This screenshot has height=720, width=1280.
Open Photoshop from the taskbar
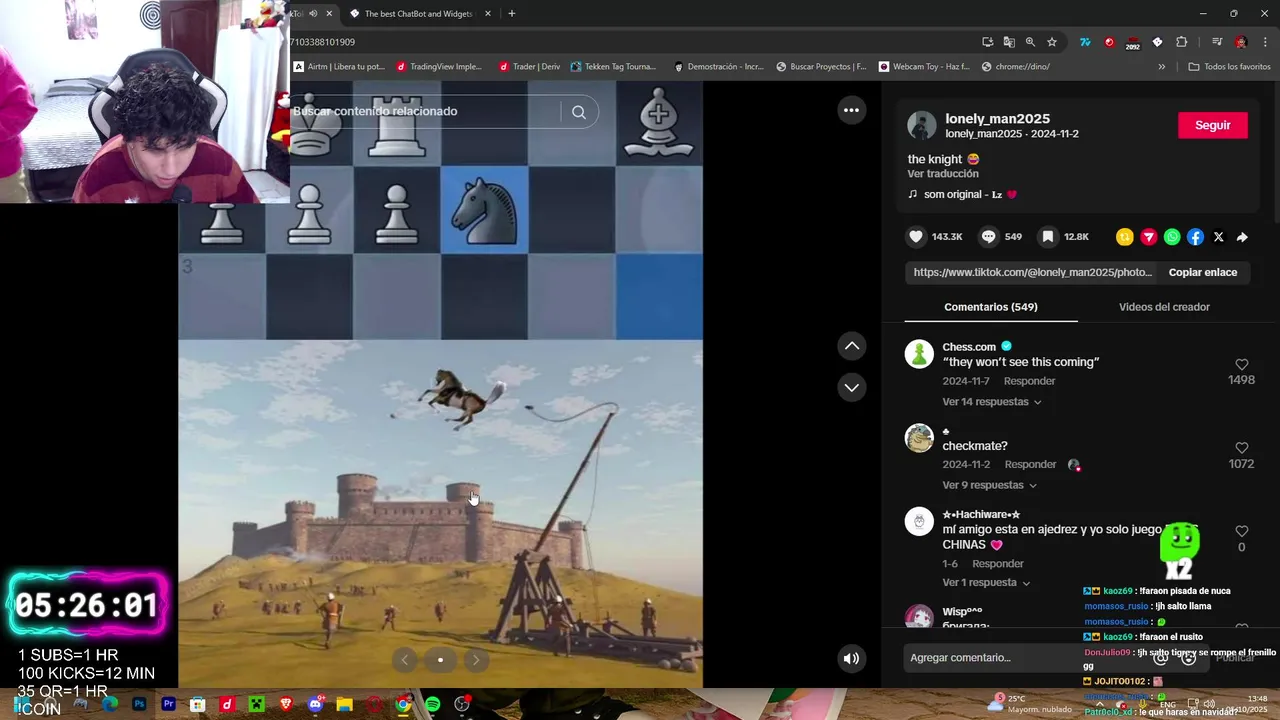click(x=139, y=704)
